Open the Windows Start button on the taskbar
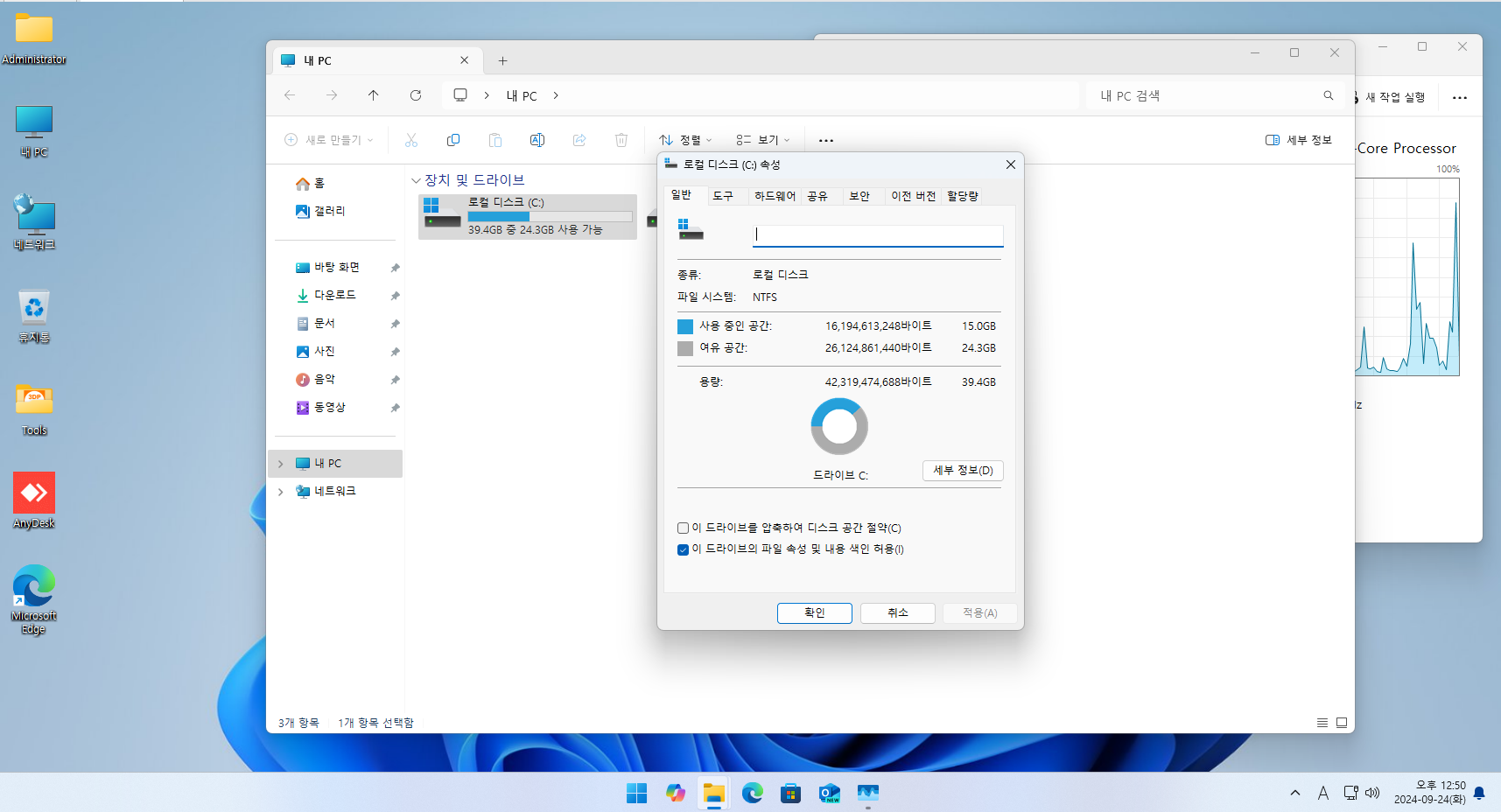Screen dimensions: 1501x812 pos(637,793)
